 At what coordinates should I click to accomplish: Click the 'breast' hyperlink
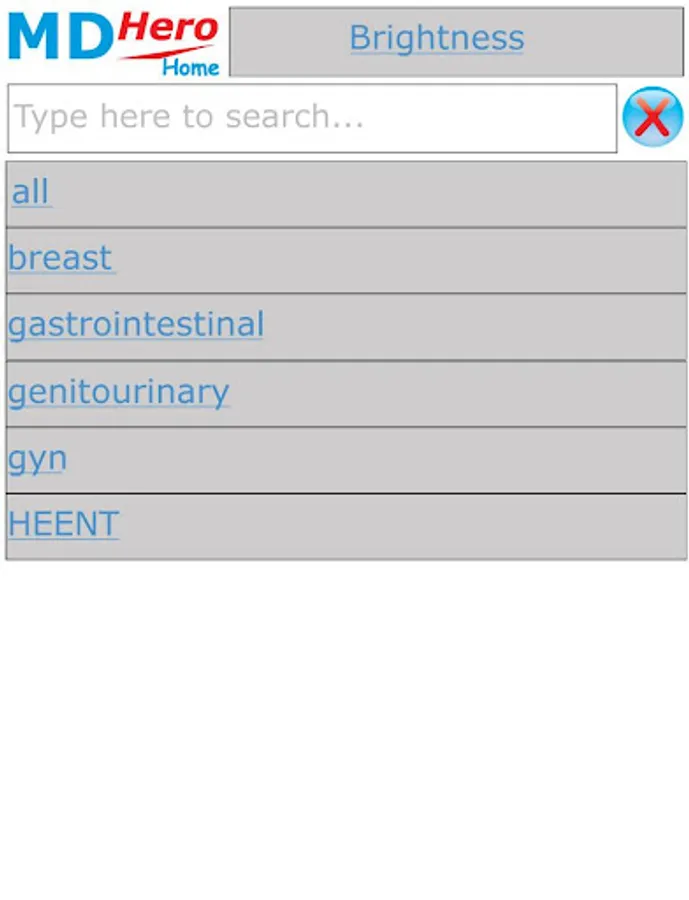(x=61, y=258)
